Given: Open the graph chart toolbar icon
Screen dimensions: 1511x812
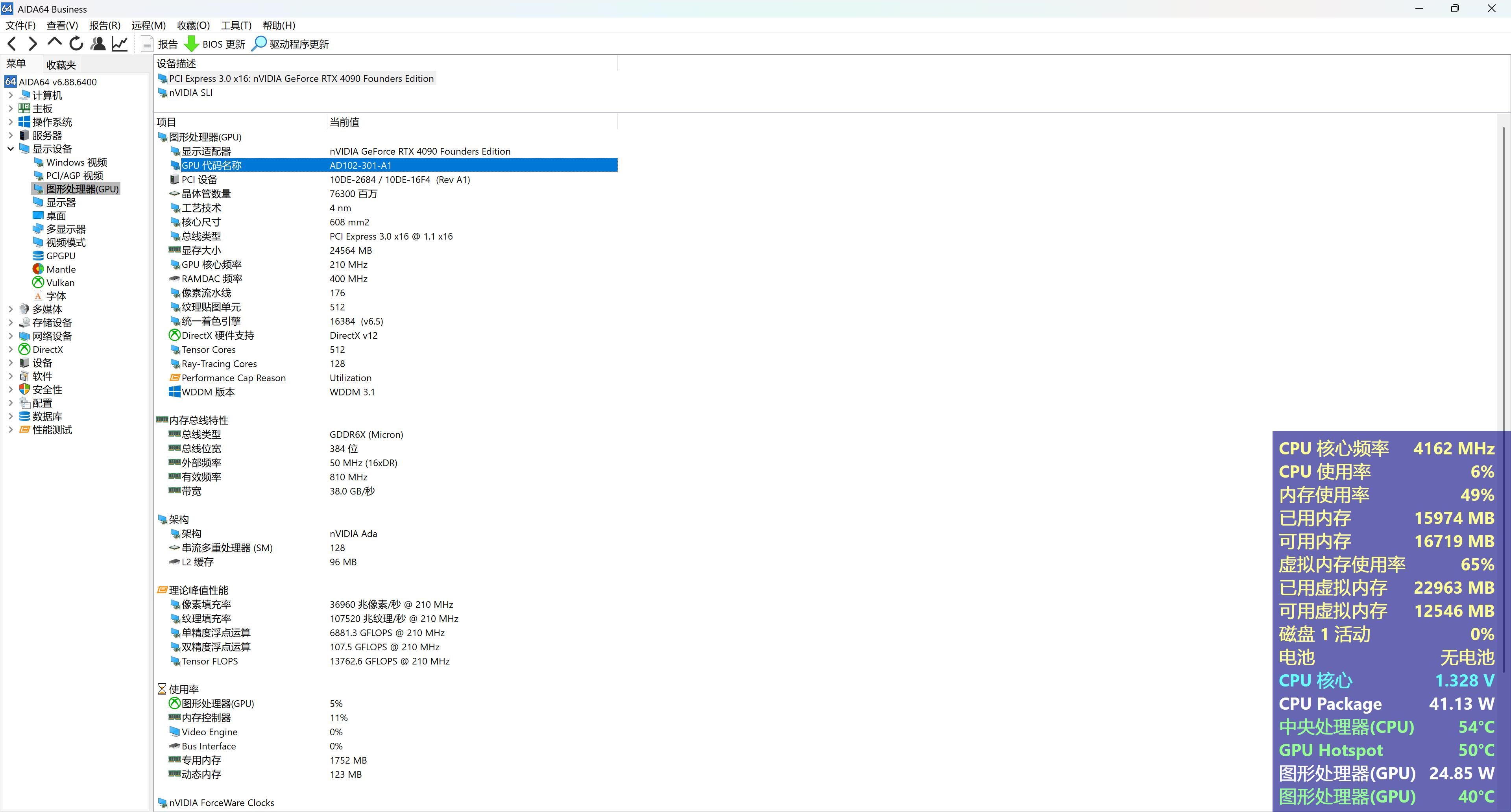Looking at the screenshot, I should pyautogui.click(x=120, y=44).
